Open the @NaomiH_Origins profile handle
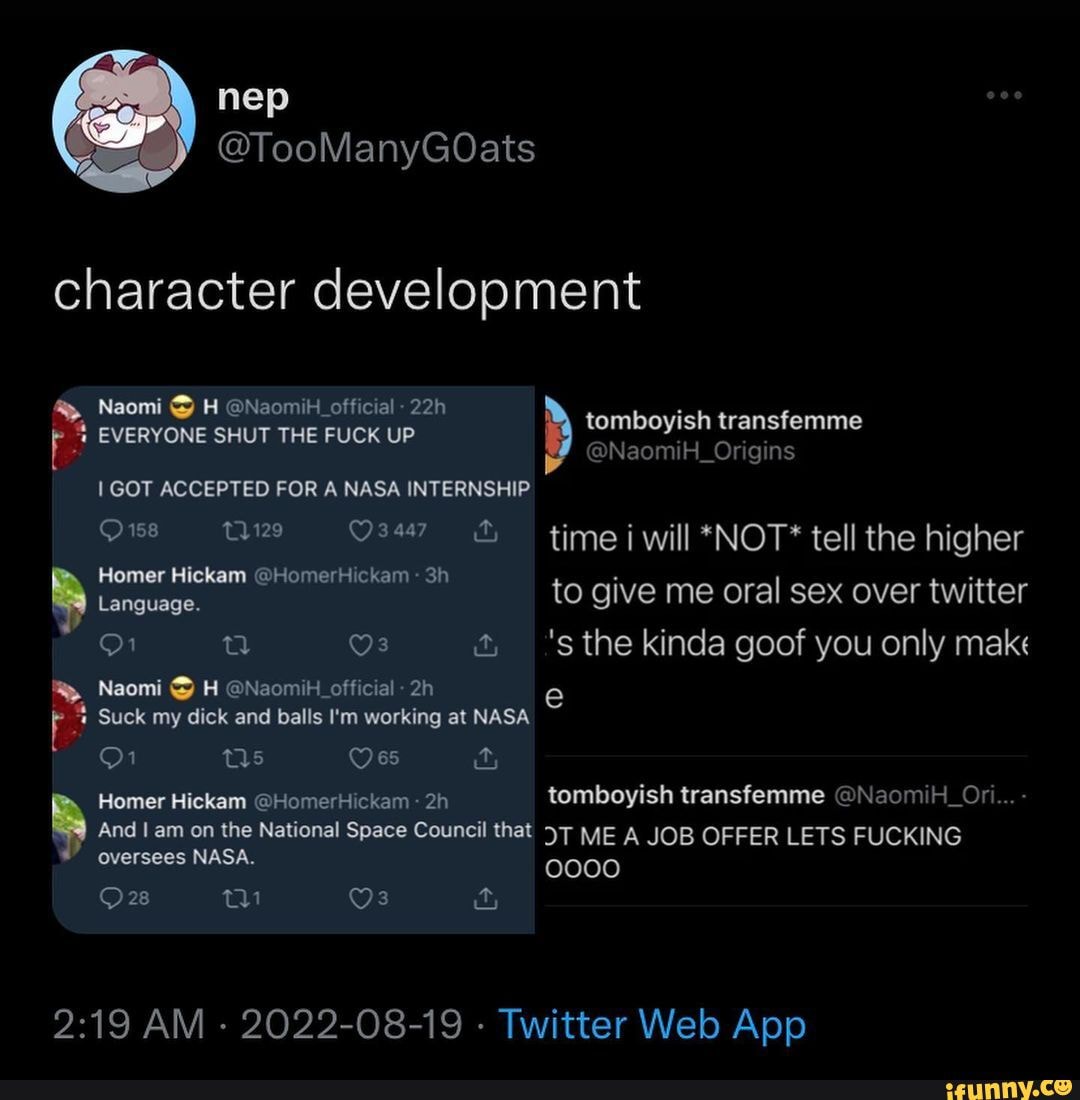Screen dimensions: 1080x1100 [691, 451]
